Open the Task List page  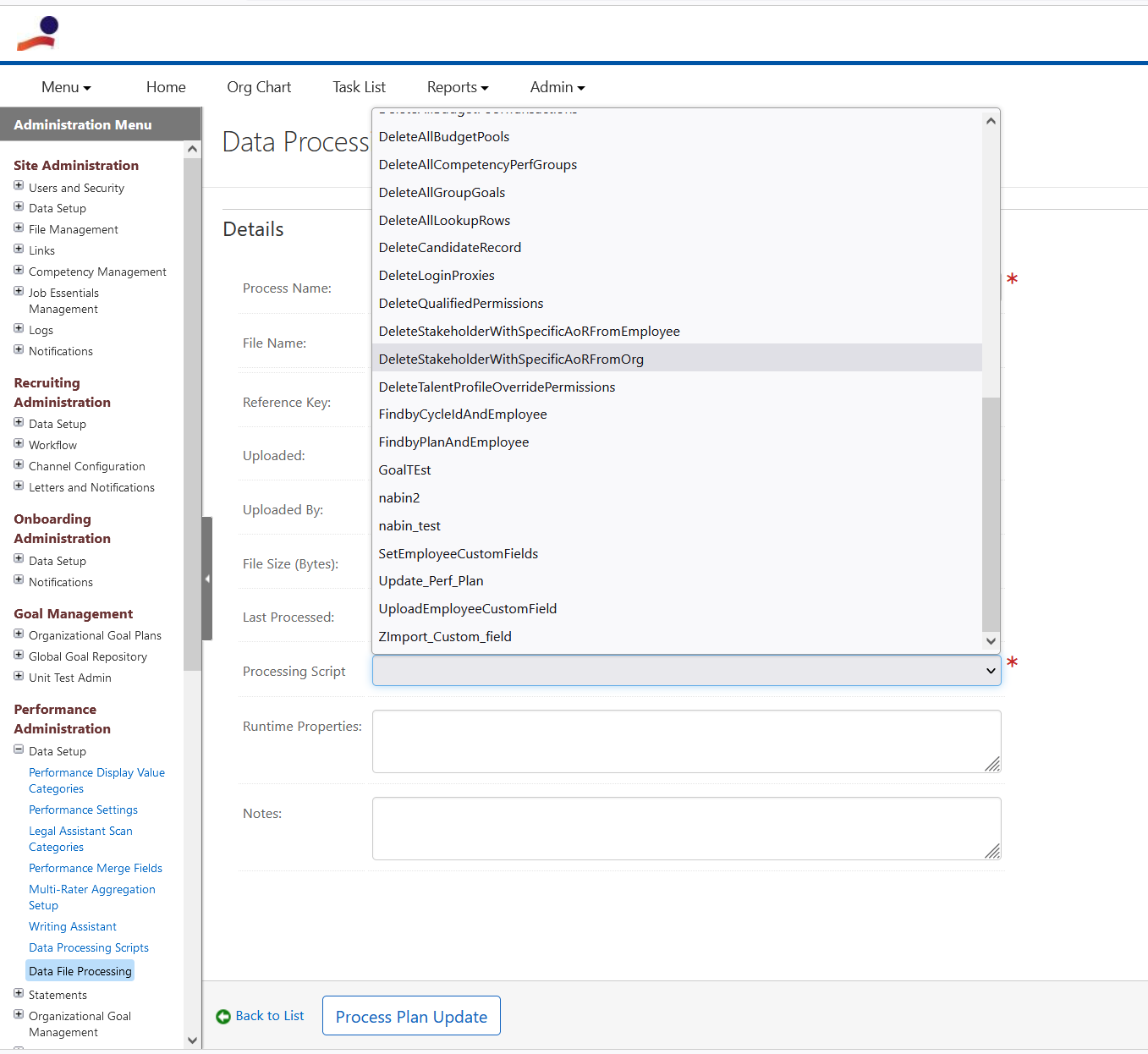point(359,87)
